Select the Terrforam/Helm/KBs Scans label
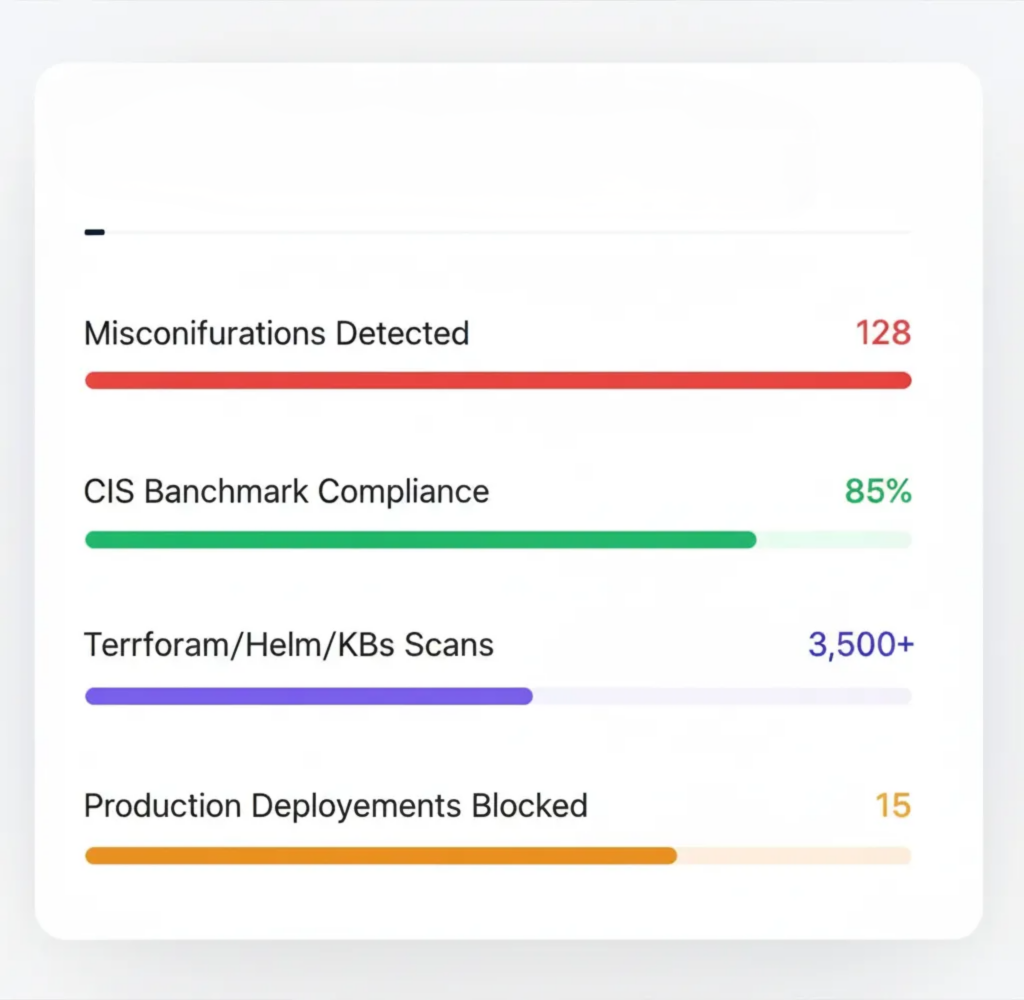1024x1000 pixels. (x=288, y=645)
